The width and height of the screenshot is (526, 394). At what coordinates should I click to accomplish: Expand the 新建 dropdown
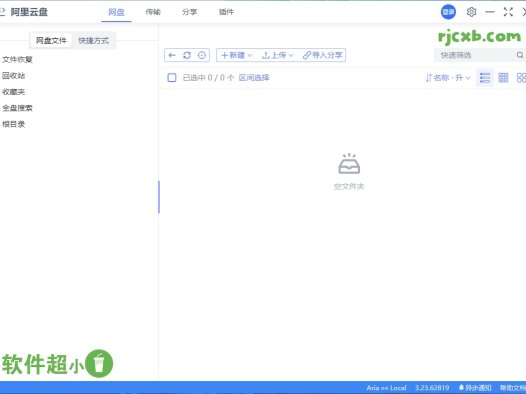tap(236, 55)
